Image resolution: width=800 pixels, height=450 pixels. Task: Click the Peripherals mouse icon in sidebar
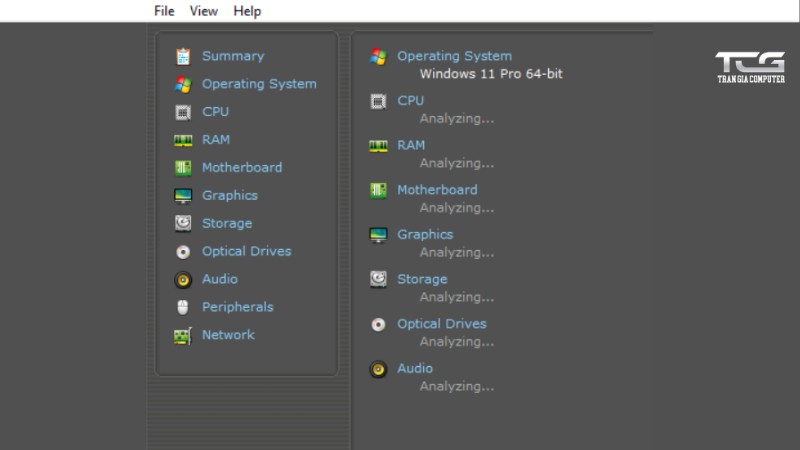[183, 308]
